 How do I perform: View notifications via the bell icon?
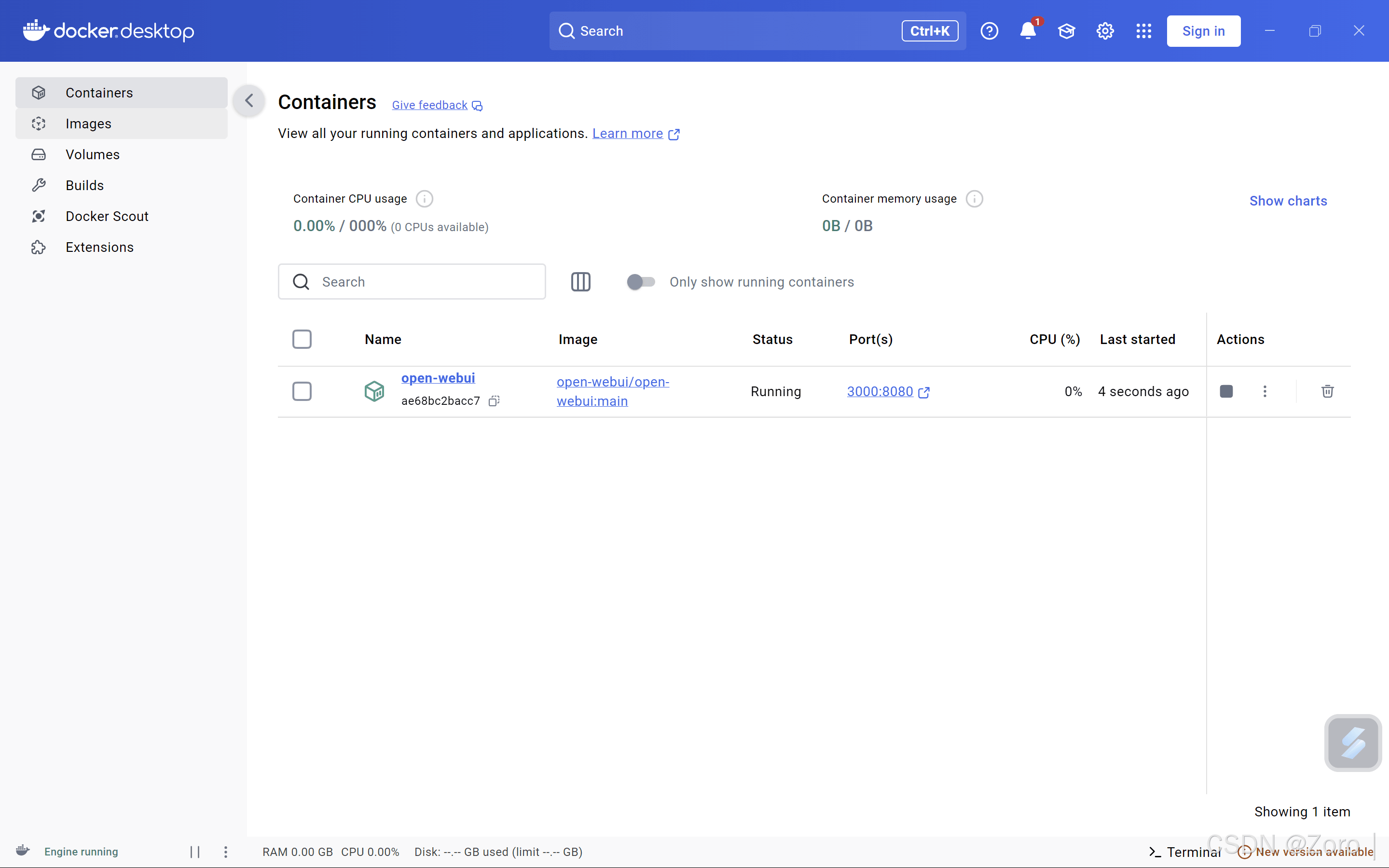click(x=1028, y=31)
